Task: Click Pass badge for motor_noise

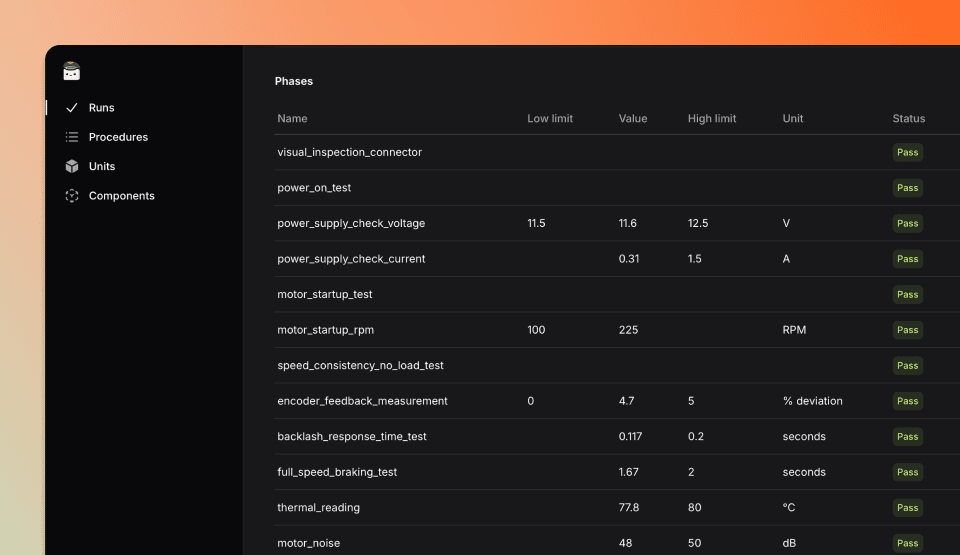Action: (x=907, y=543)
